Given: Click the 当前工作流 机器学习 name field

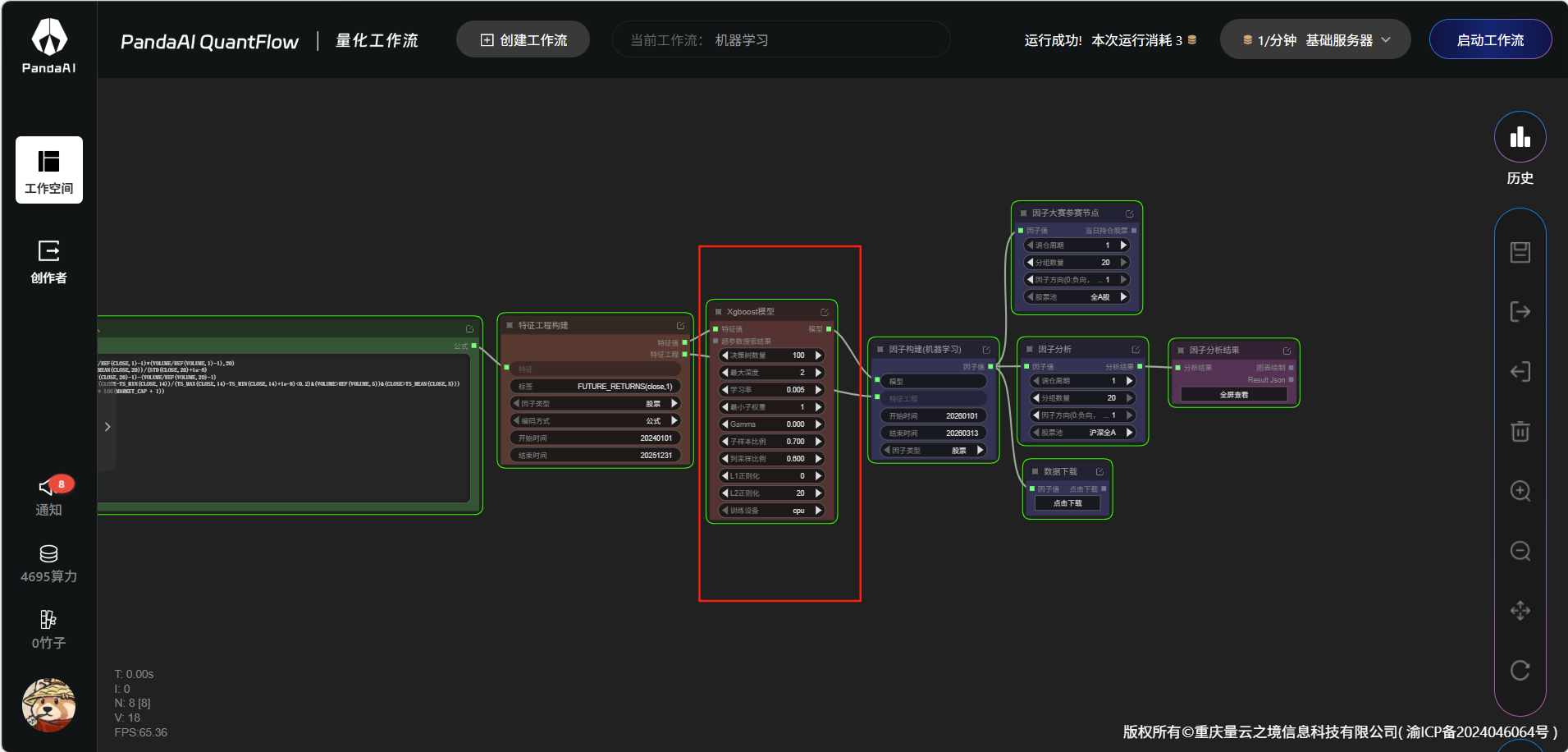Looking at the screenshot, I should [781, 39].
